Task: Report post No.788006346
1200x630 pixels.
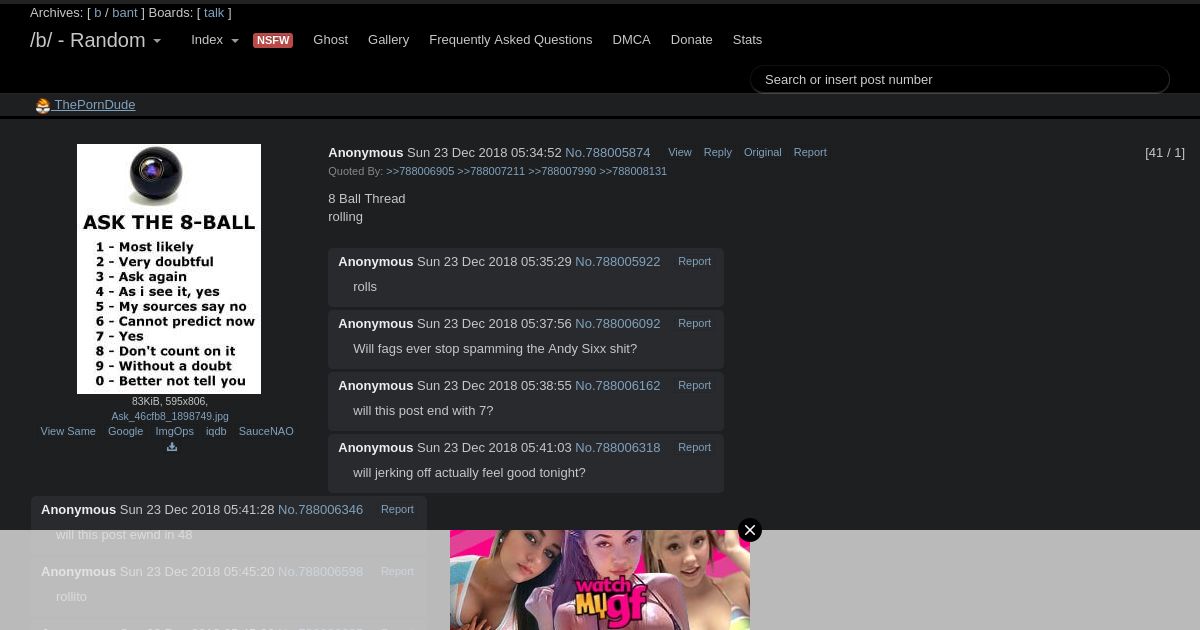Action: (x=397, y=509)
